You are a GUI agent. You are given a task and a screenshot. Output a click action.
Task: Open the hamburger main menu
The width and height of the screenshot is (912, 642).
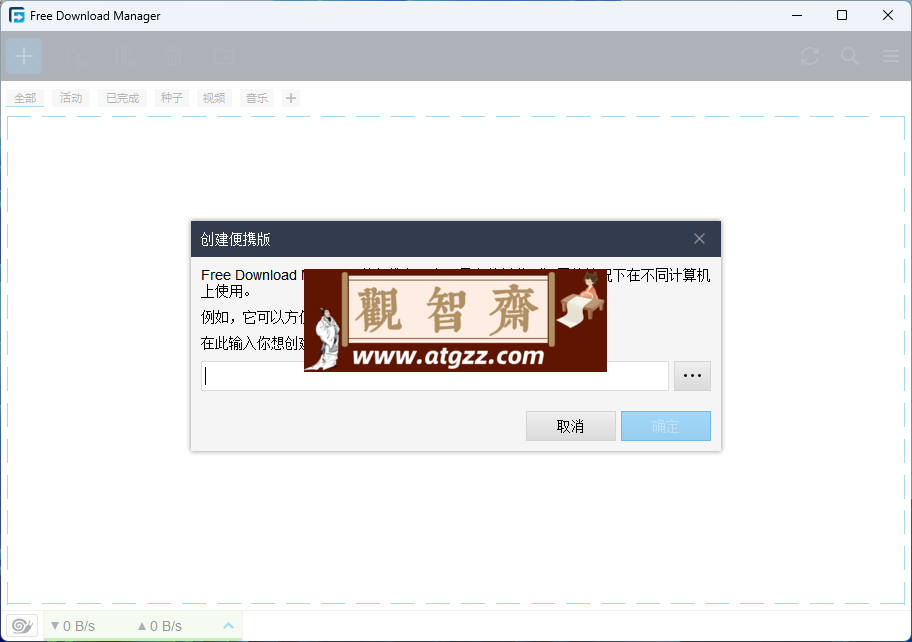pyautogui.click(x=890, y=56)
